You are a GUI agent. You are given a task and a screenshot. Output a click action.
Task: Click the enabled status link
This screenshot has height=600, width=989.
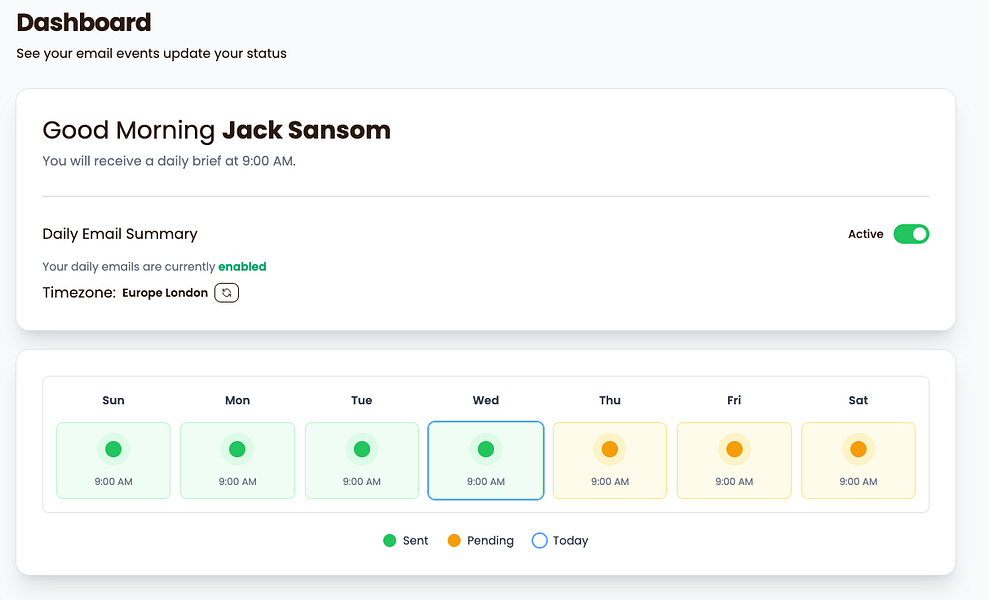(x=243, y=266)
